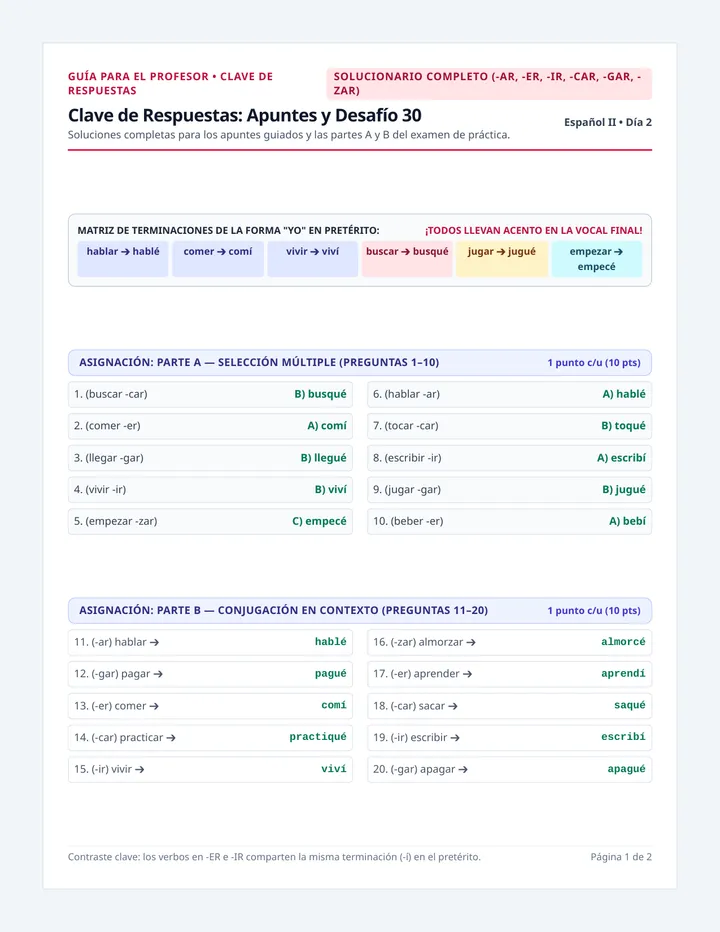
Task: Click answer 'A) hablé' in row 6
Action: tap(624, 394)
